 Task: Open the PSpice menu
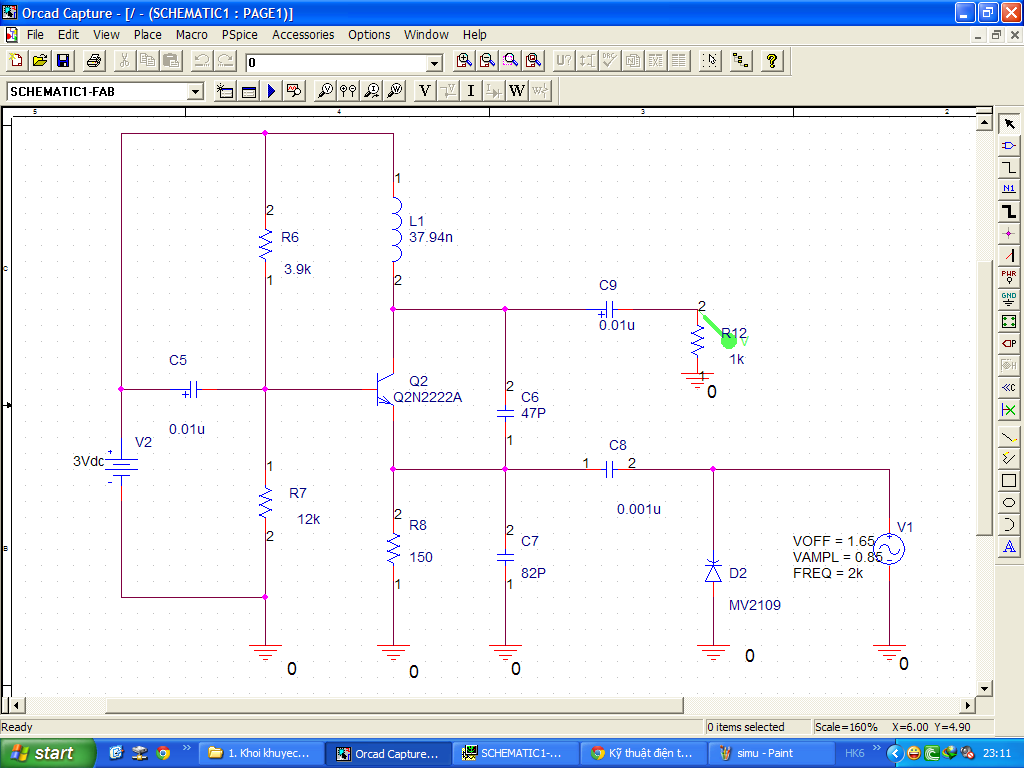pos(240,35)
